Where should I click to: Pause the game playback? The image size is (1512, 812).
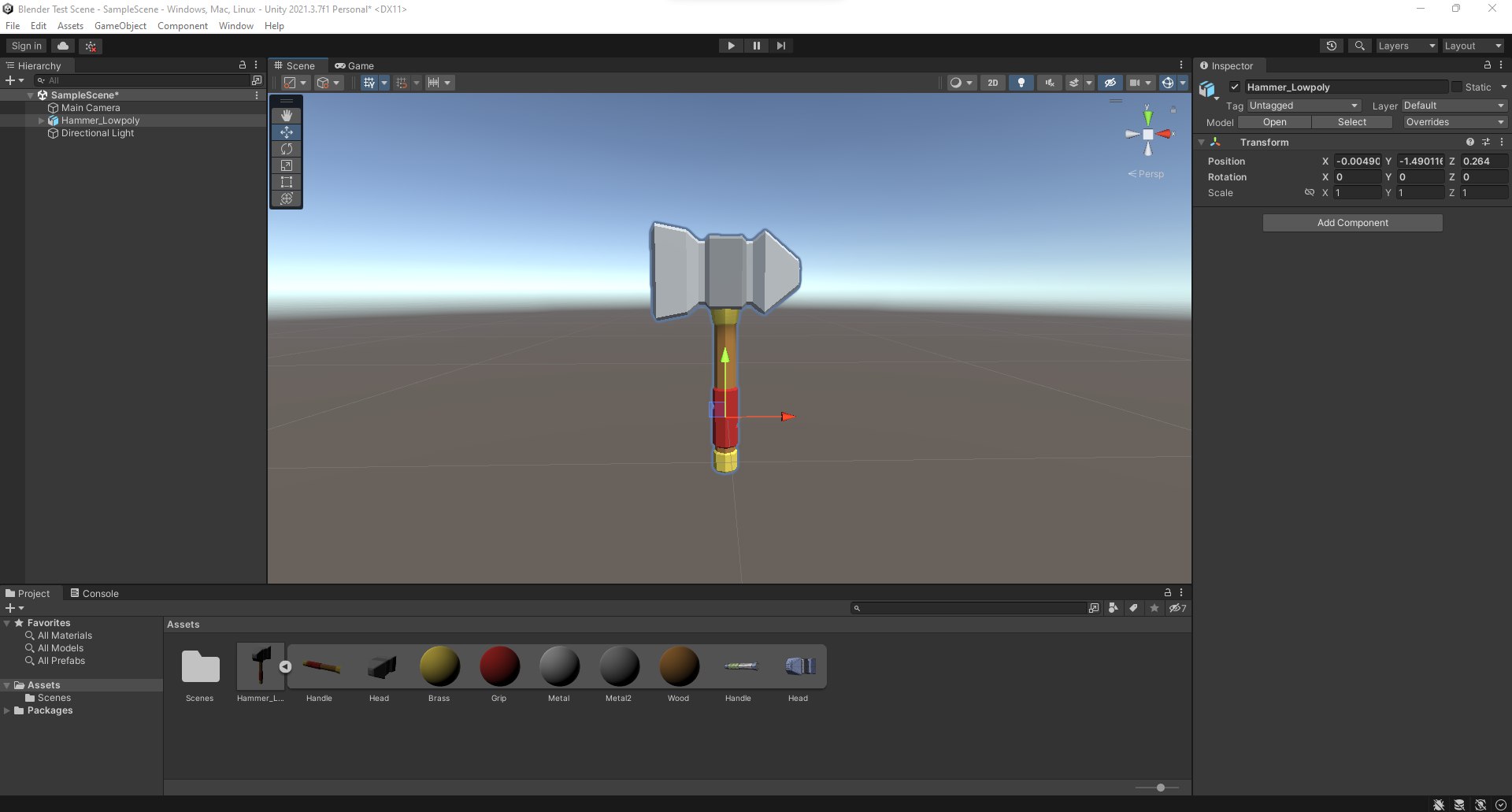pos(756,46)
